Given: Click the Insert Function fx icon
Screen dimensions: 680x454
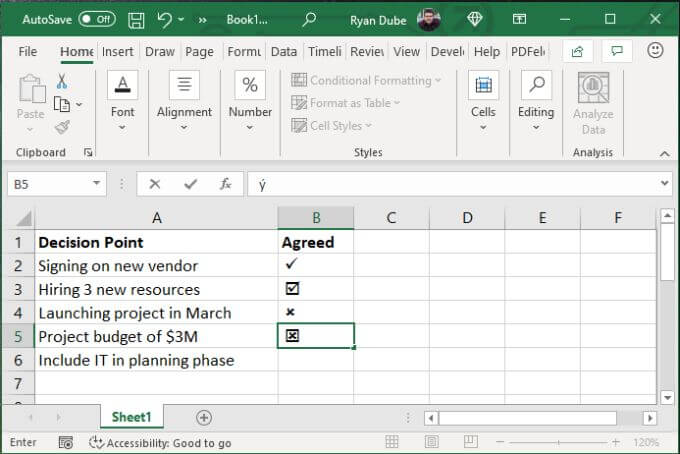Looking at the screenshot, I should [226, 184].
